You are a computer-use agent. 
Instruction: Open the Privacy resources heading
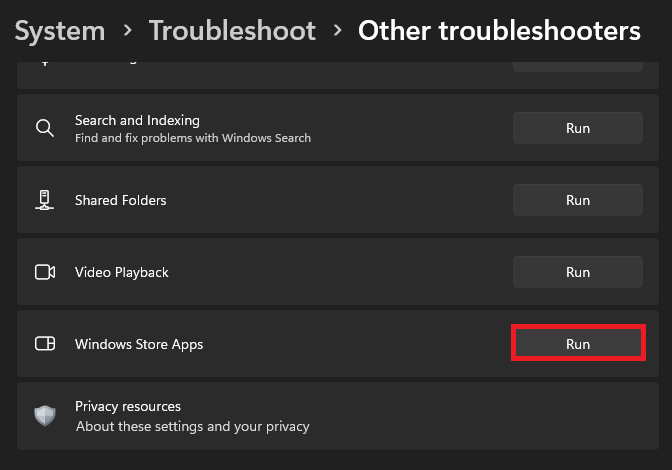[128, 407]
